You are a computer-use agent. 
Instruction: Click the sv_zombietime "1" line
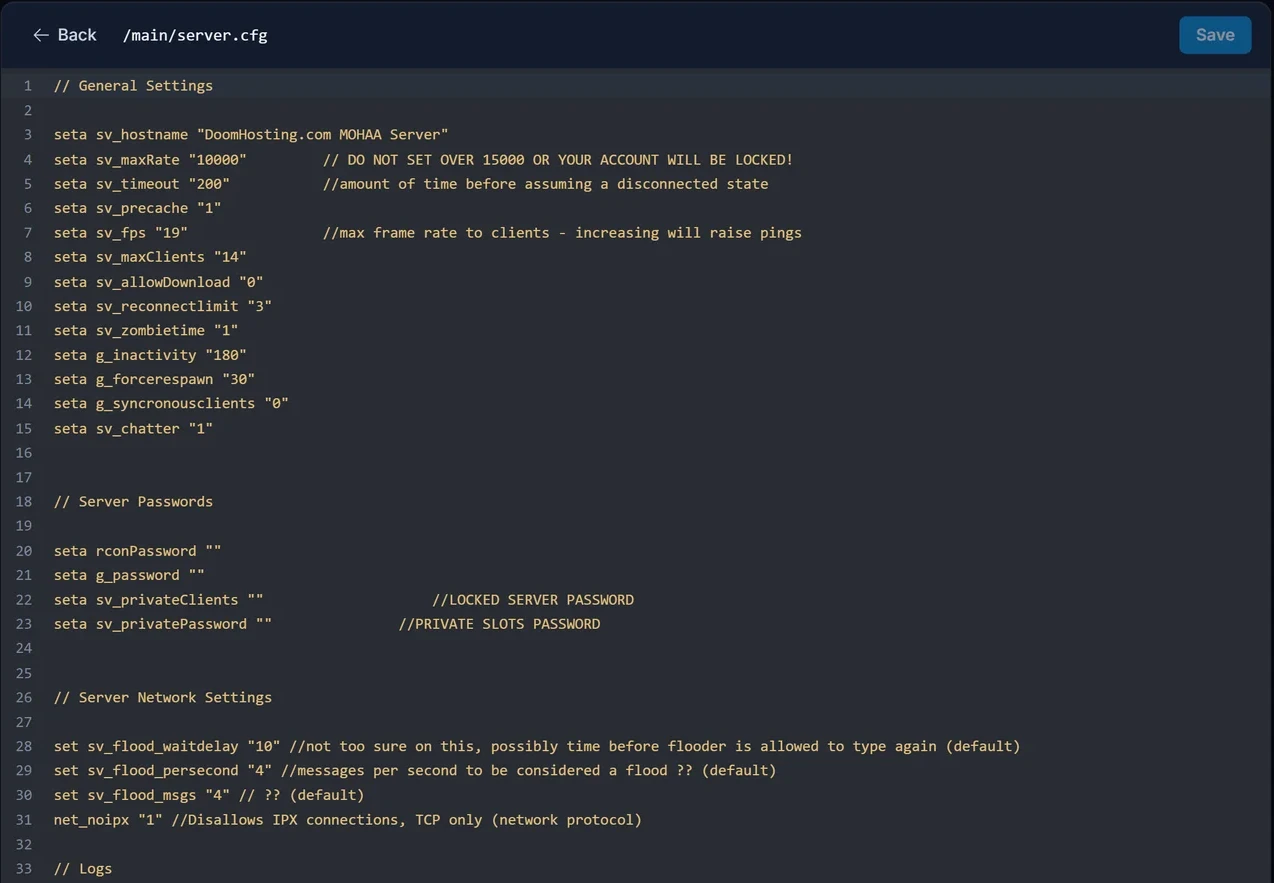[x=146, y=331]
